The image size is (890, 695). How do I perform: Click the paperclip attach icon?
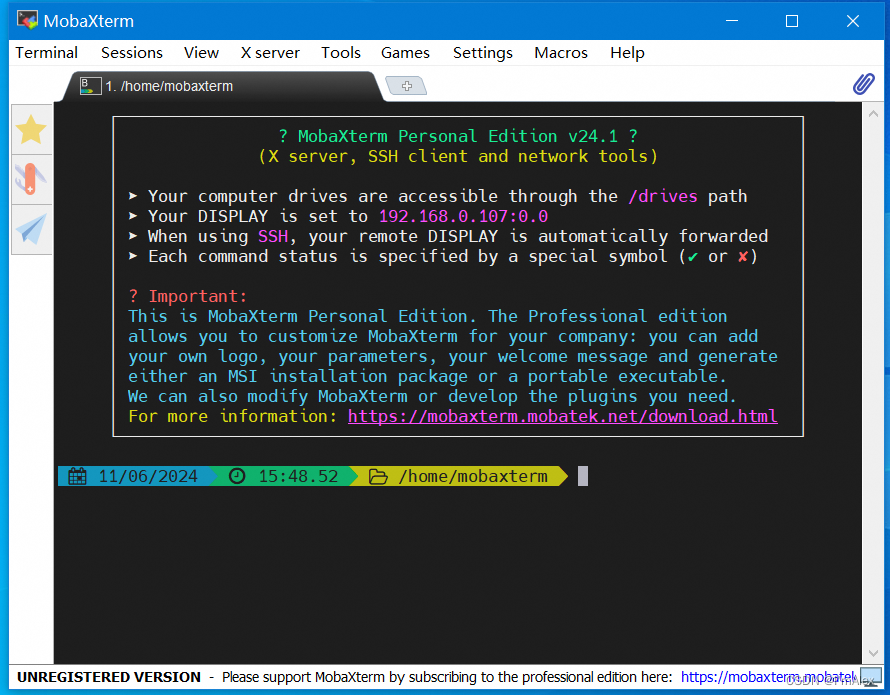pyautogui.click(x=863, y=84)
